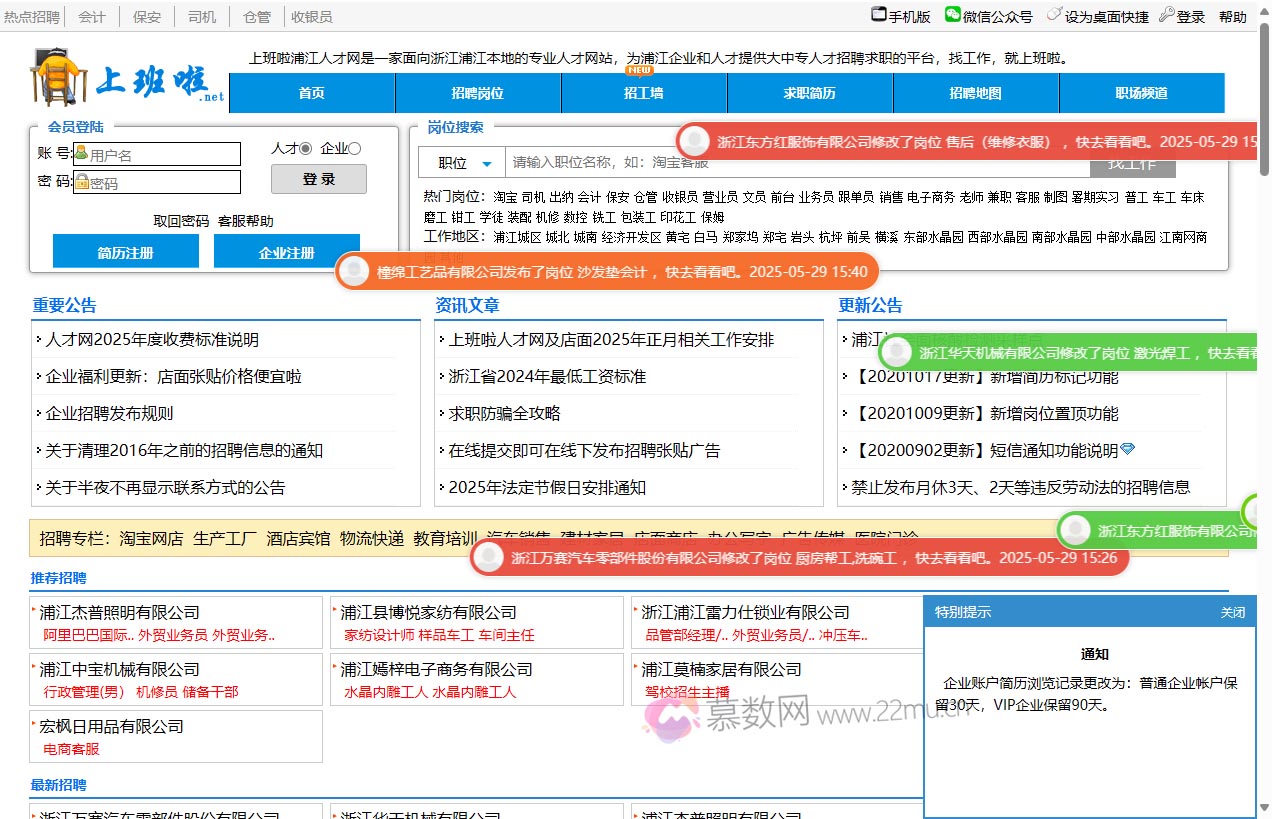Click 会计 in the top hot jobs bar
Image resolution: width=1272 pixels, height=819 pixels.
coord(92,16)
